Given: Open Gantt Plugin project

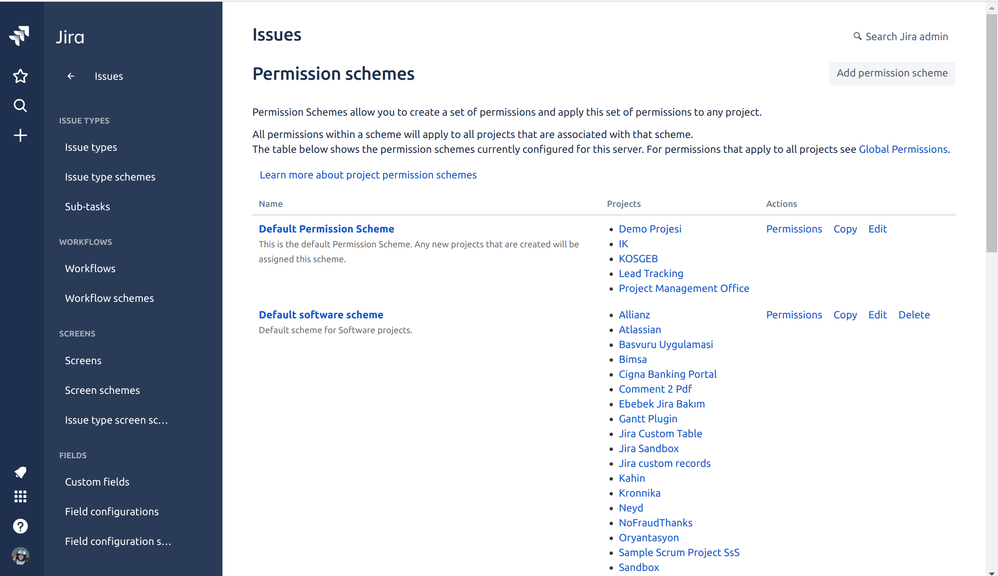Looking at the screenshot, I should [648, 419].
